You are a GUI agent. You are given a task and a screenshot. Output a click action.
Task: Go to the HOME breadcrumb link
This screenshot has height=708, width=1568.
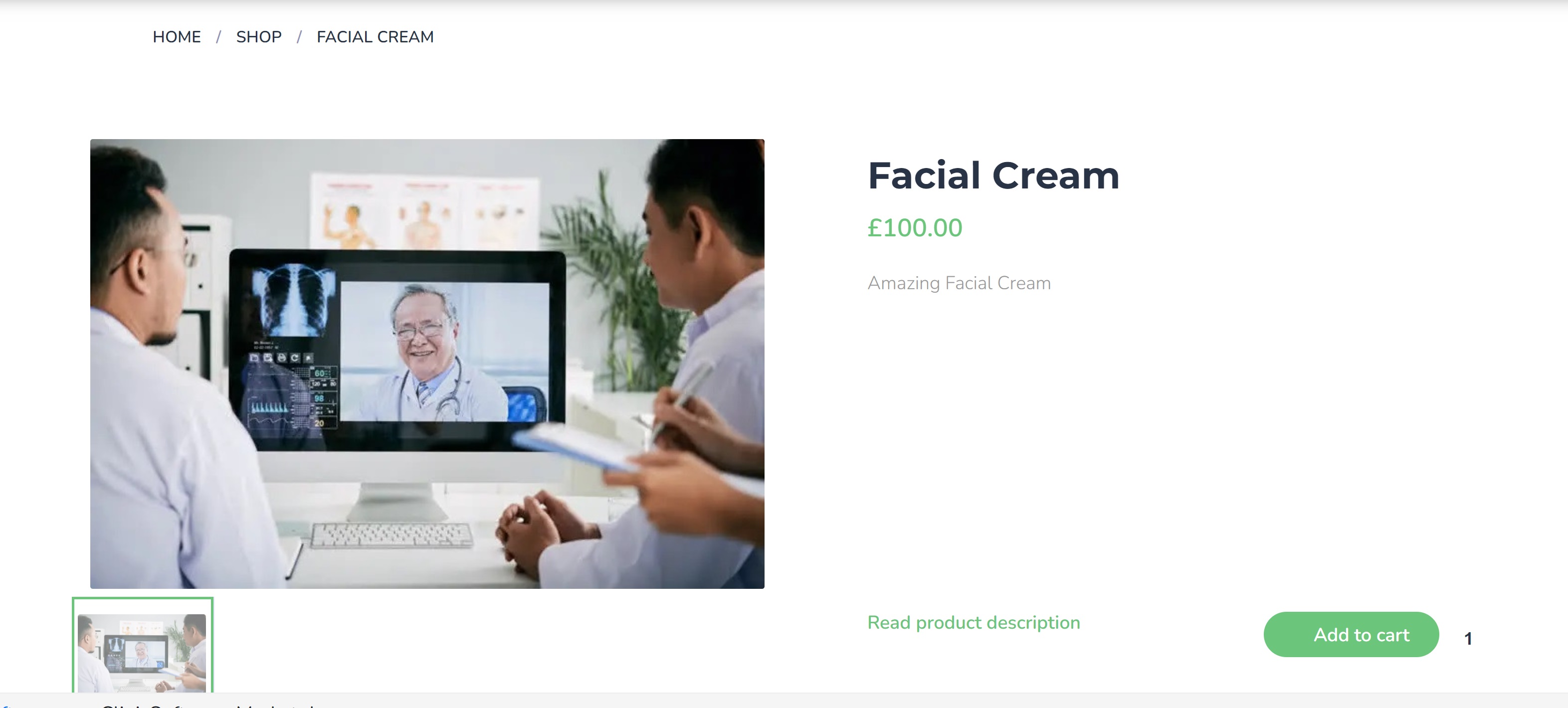tap(177, 37)
